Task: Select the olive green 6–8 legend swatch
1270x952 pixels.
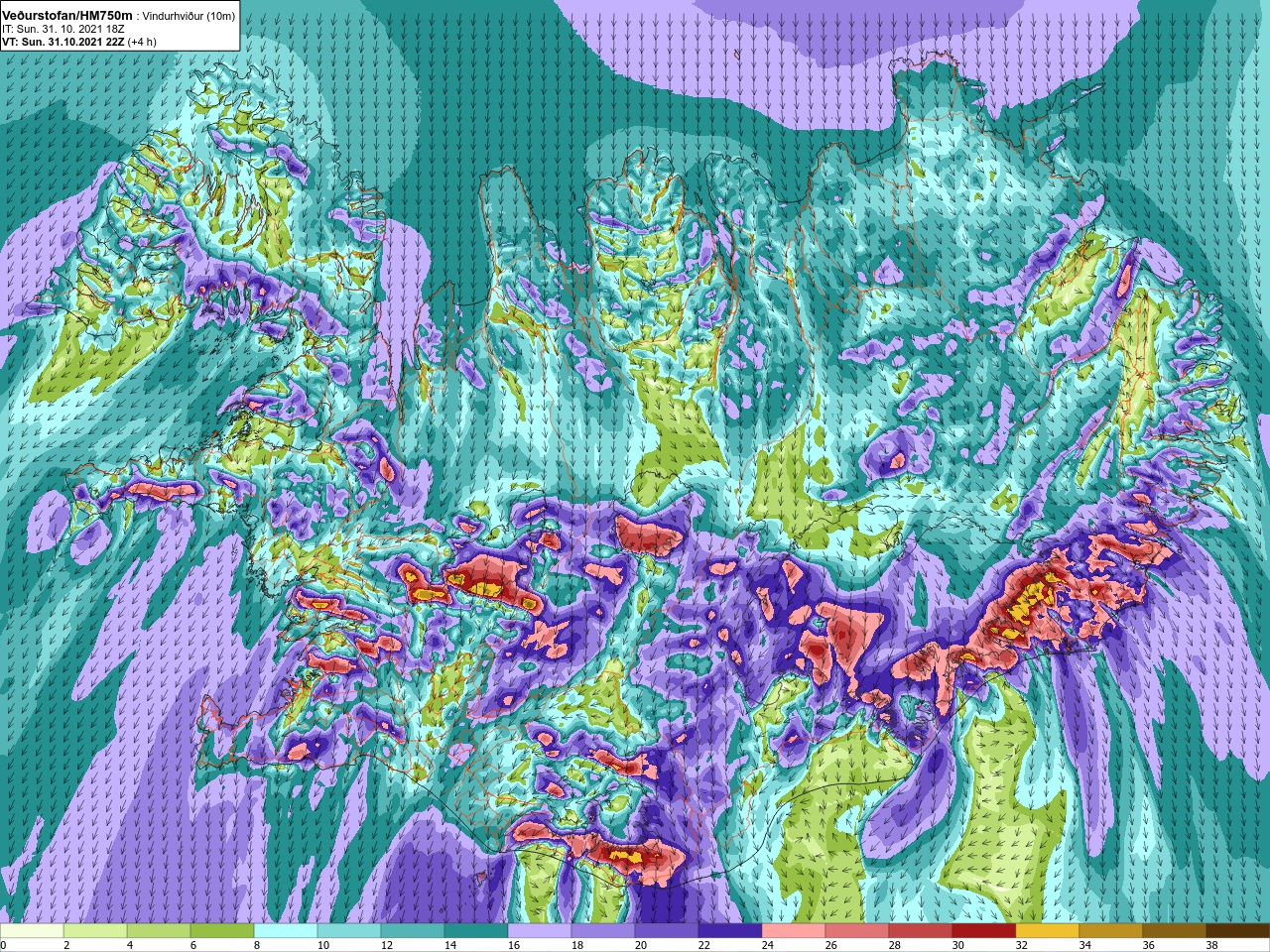Action: pos(222,931)
